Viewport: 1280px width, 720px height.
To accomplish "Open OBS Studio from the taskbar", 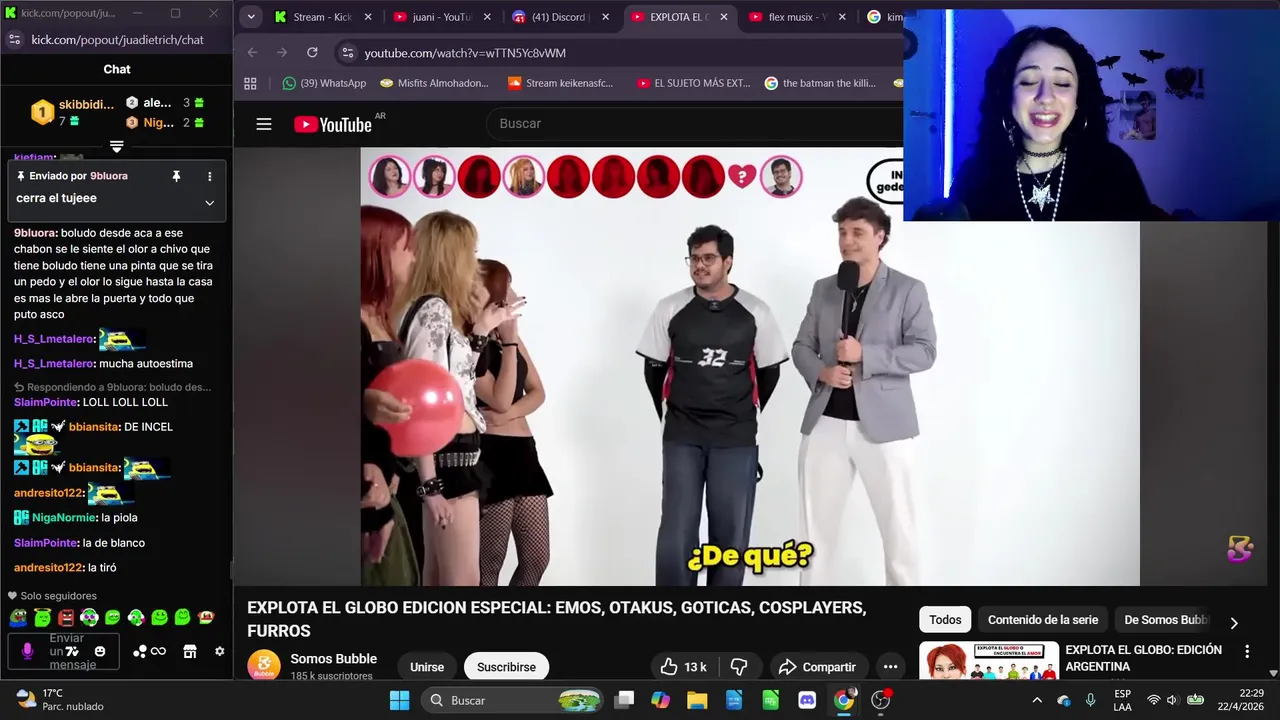I will coord(880,700).
